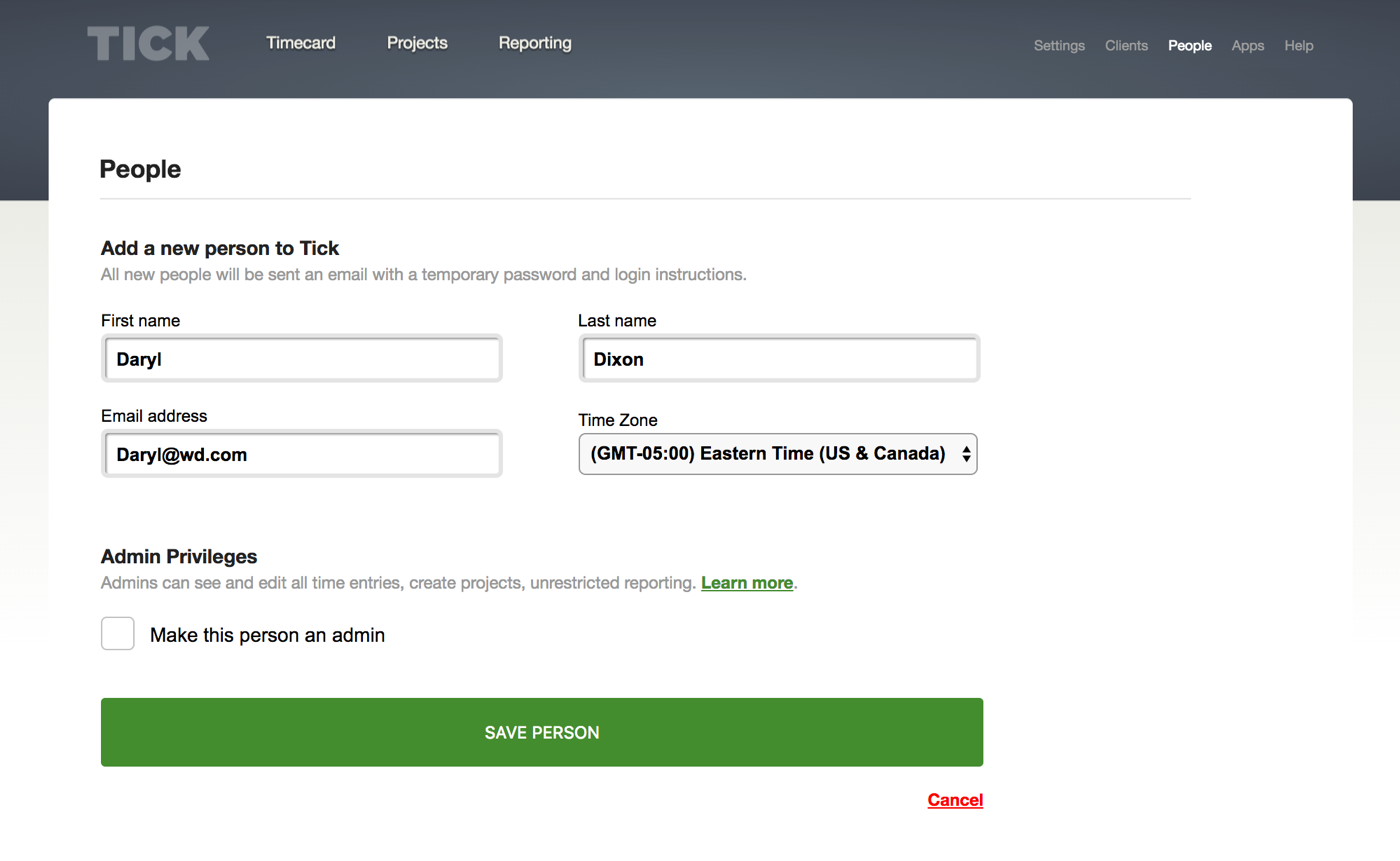Click the TICK logo
The image size is (1400, 861).
coord(148,42)
